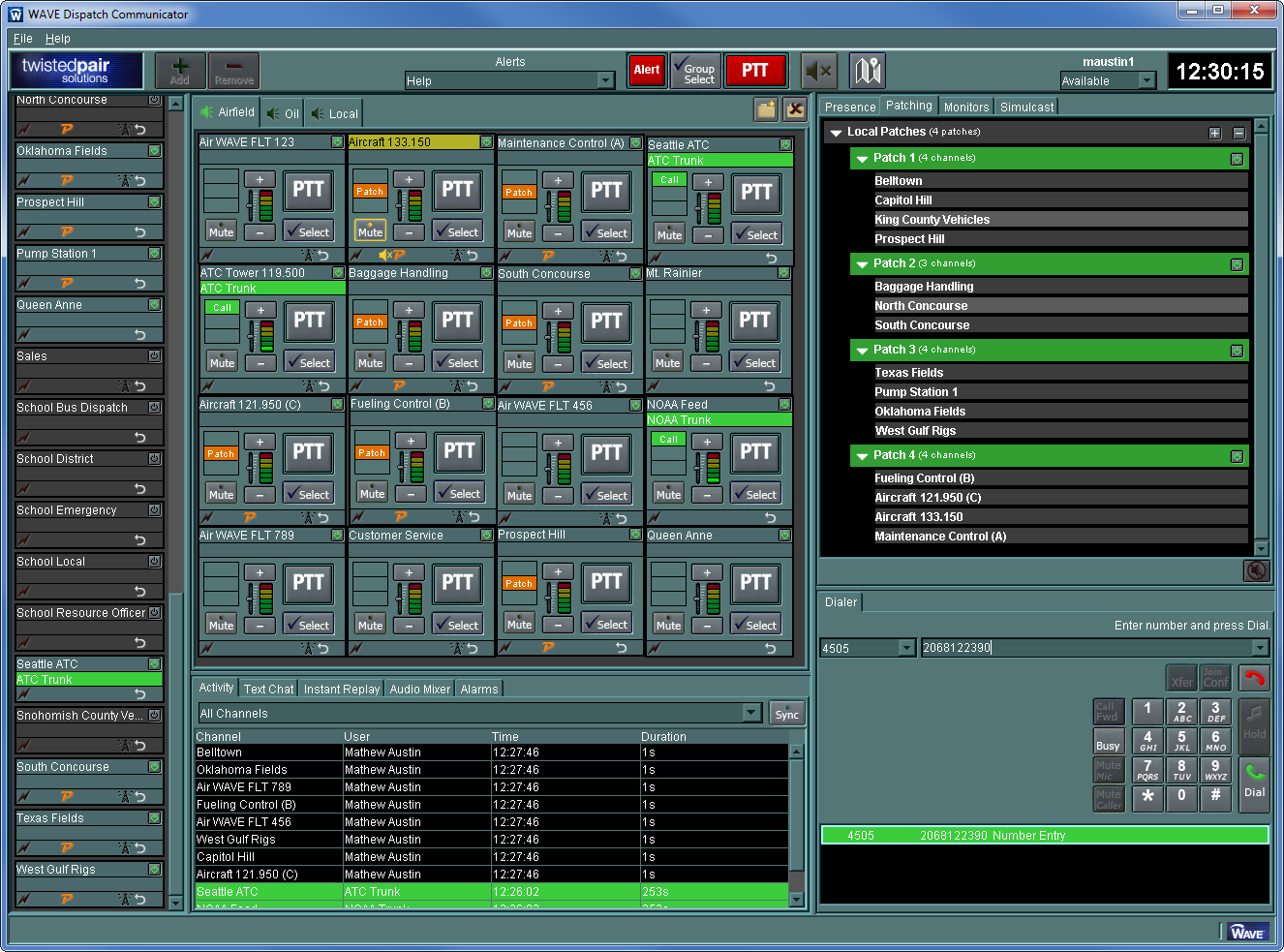The image size is (1284, 952).
Task: Click volume slider on Air WAVE FLT 123
Action: pyautogui.click(x=251, y=204)
